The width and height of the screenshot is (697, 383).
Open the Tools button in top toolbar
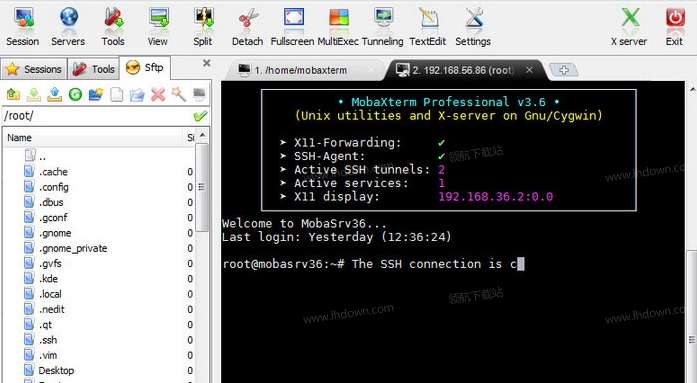pos(113,26)
